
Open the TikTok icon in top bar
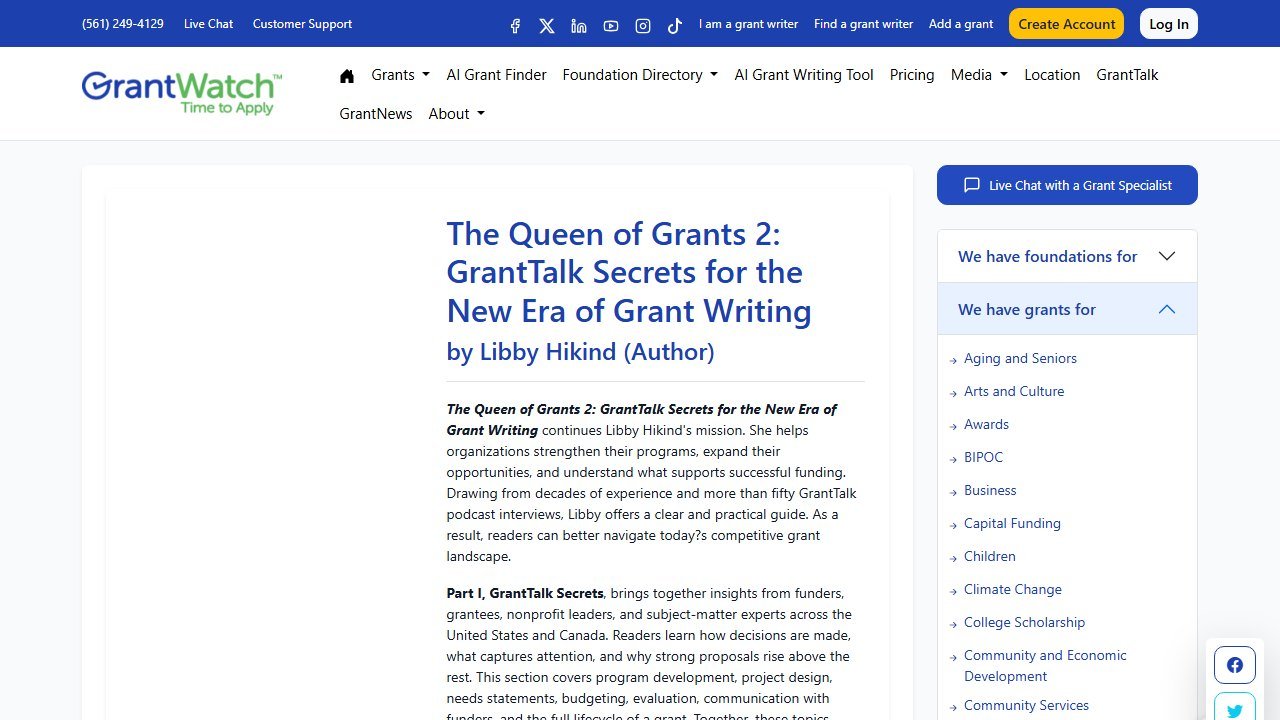click(675, 26)
